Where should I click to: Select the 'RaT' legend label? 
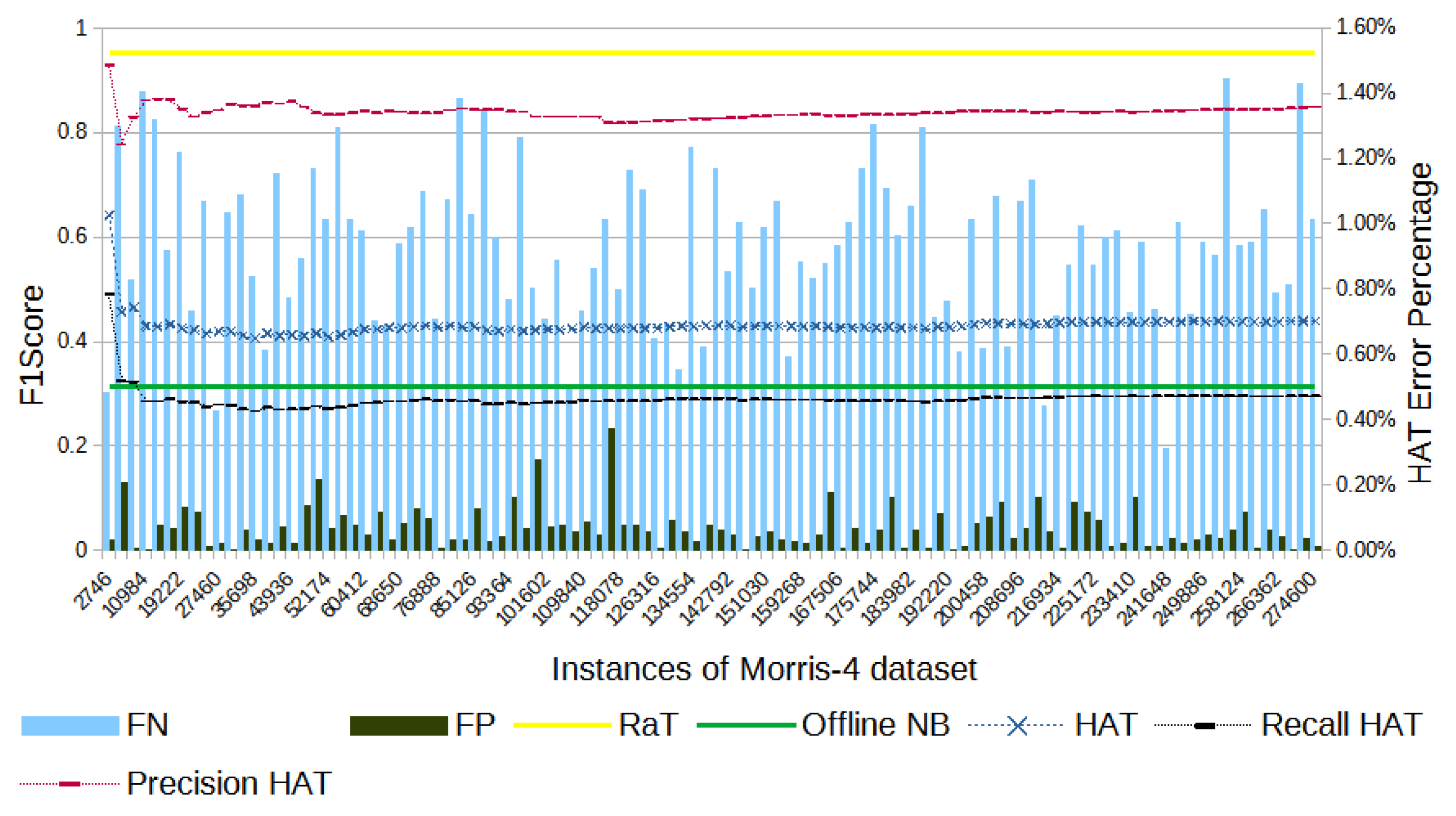(649, 725)
